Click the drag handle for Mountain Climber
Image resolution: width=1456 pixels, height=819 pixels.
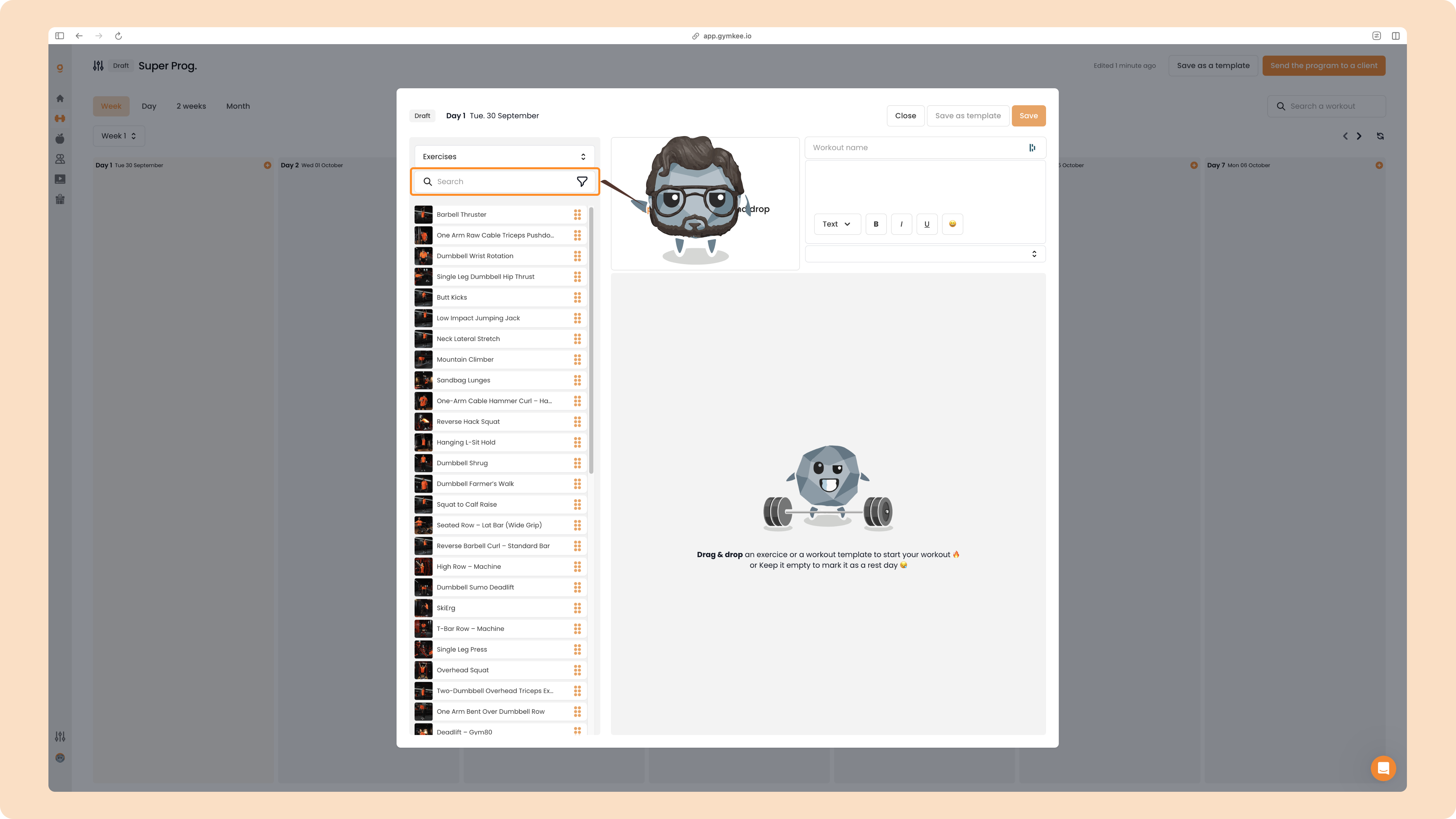[x=577, y=360]
